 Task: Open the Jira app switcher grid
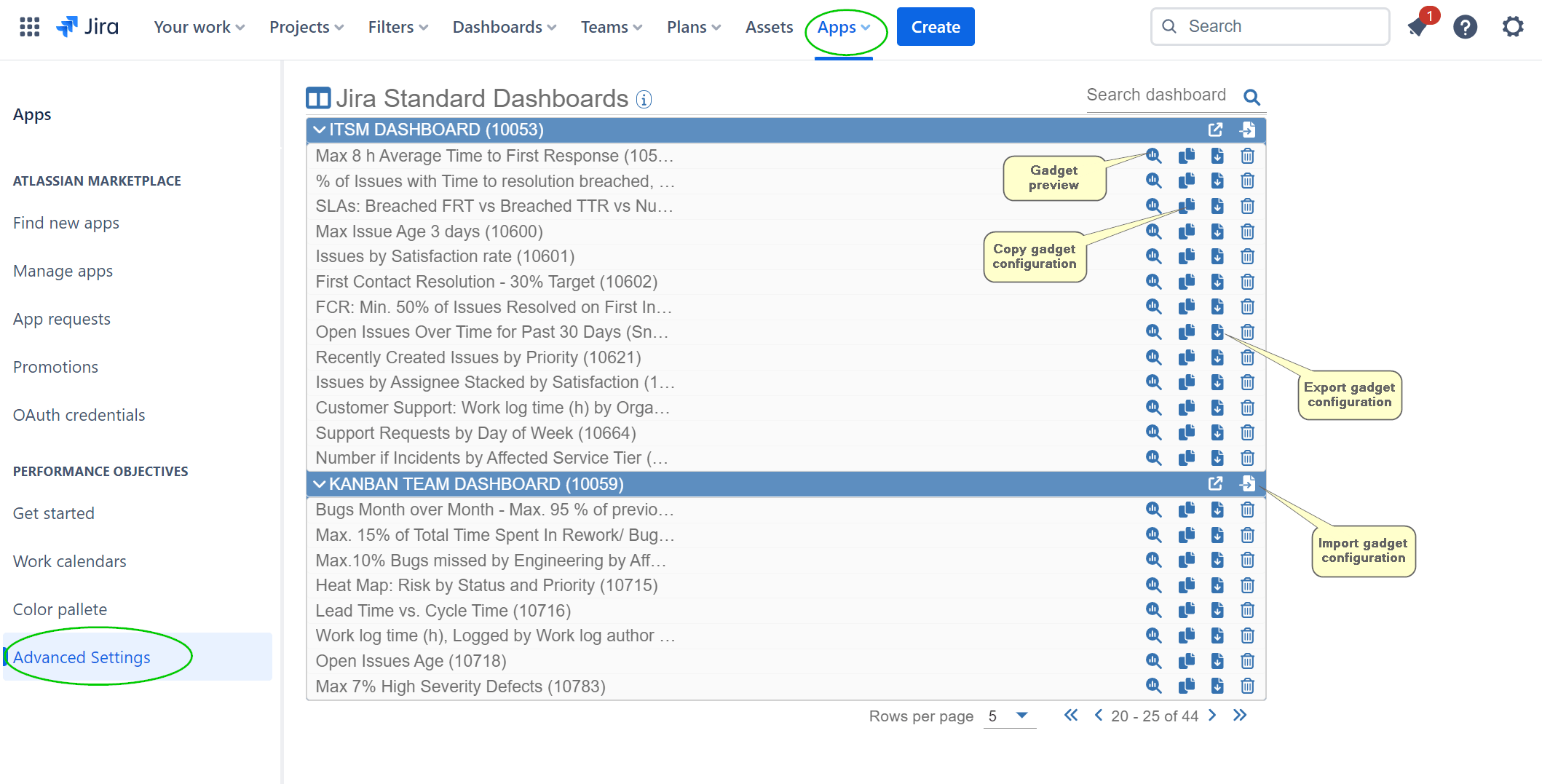coord(29,26)
